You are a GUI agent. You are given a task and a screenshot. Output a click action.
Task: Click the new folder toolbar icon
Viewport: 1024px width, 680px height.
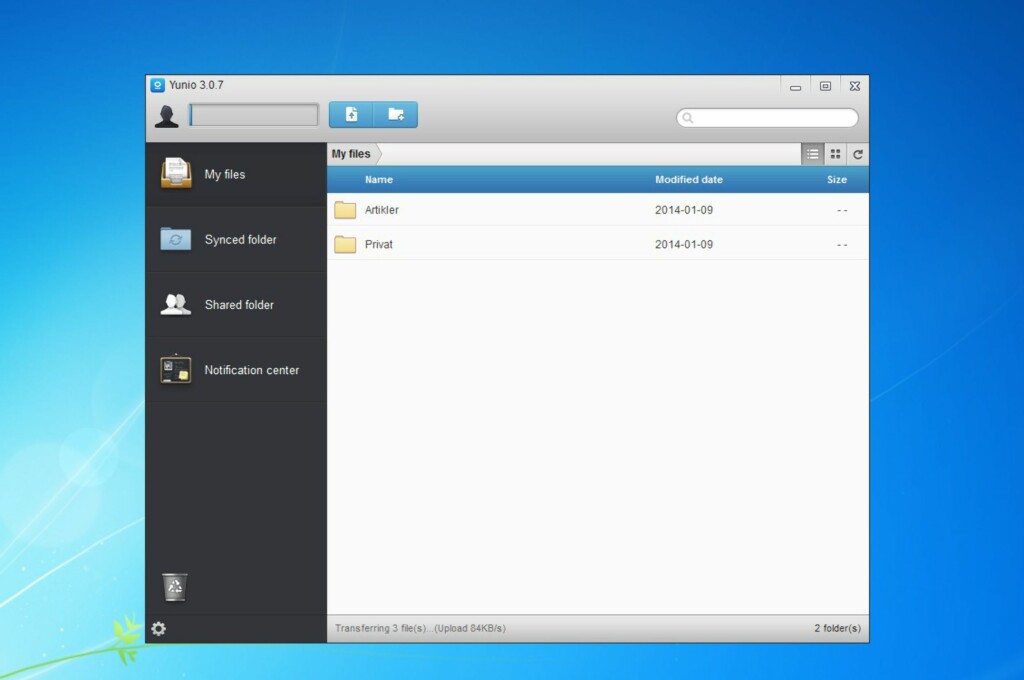point(396,115)
